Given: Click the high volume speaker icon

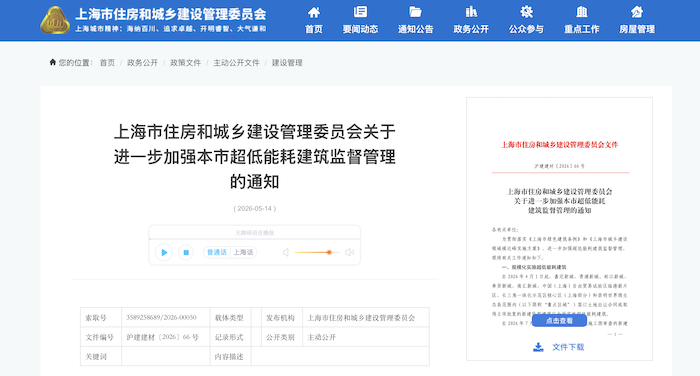Looking at the screenshot, I should [x=350, y=252].
